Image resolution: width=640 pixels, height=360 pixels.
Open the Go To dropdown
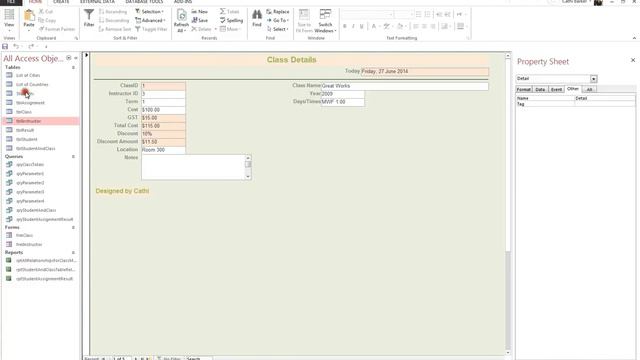(x=278, y=20)
